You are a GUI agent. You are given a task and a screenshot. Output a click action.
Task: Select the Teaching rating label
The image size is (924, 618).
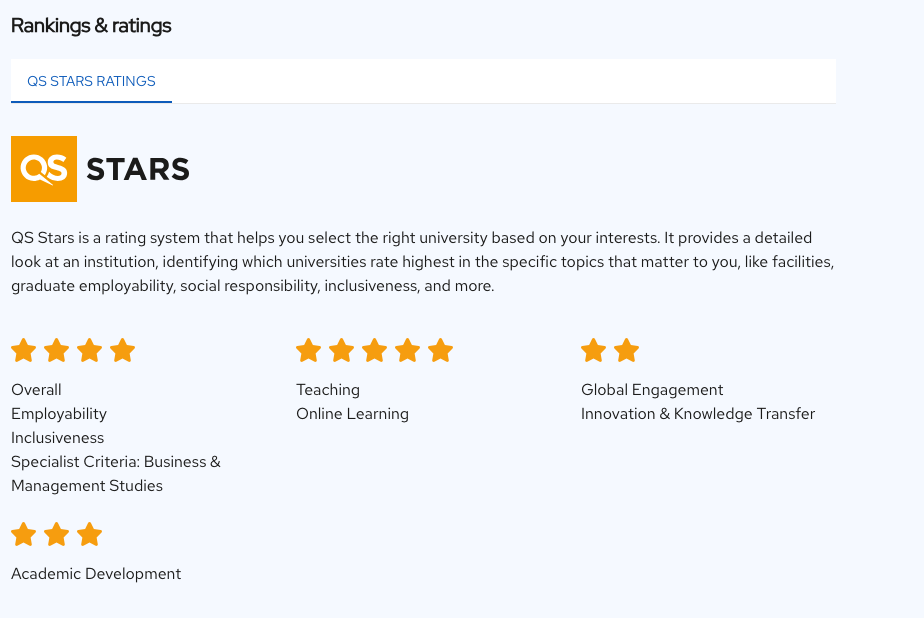point(328,390)
